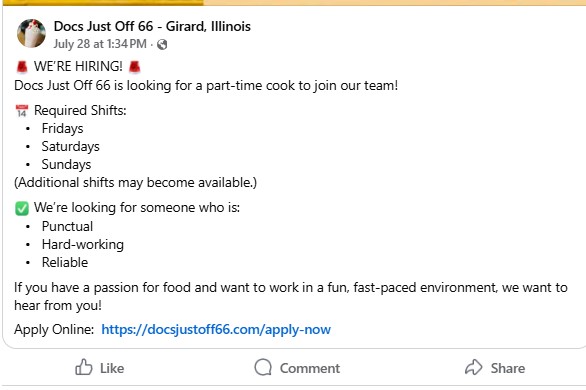This screenshot has height=390, width=586.
Task: Click the red siren emoji after WE'RE HIRING
Action: click(135, 67)
